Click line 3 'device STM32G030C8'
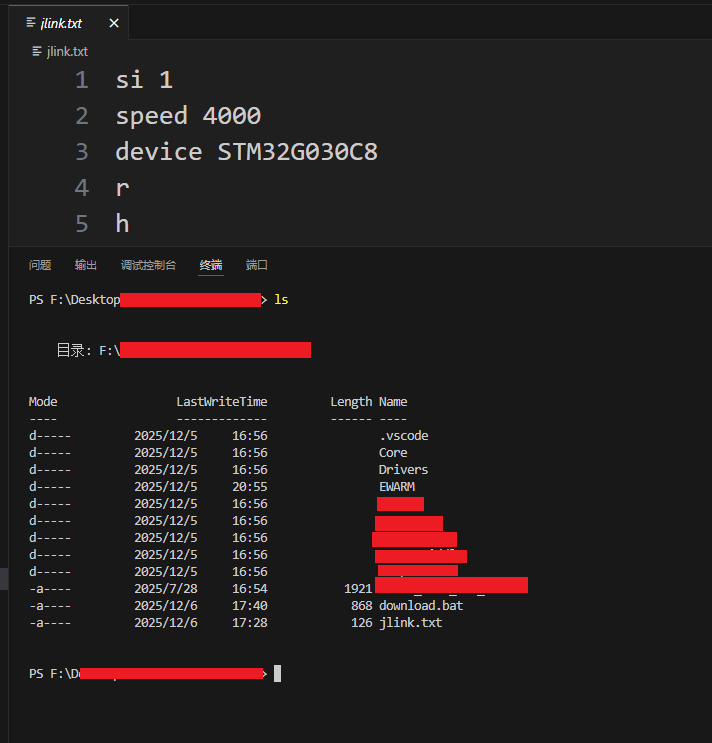Image resolution: width=712 pixels, height=743 pixels. click(247, 152)
